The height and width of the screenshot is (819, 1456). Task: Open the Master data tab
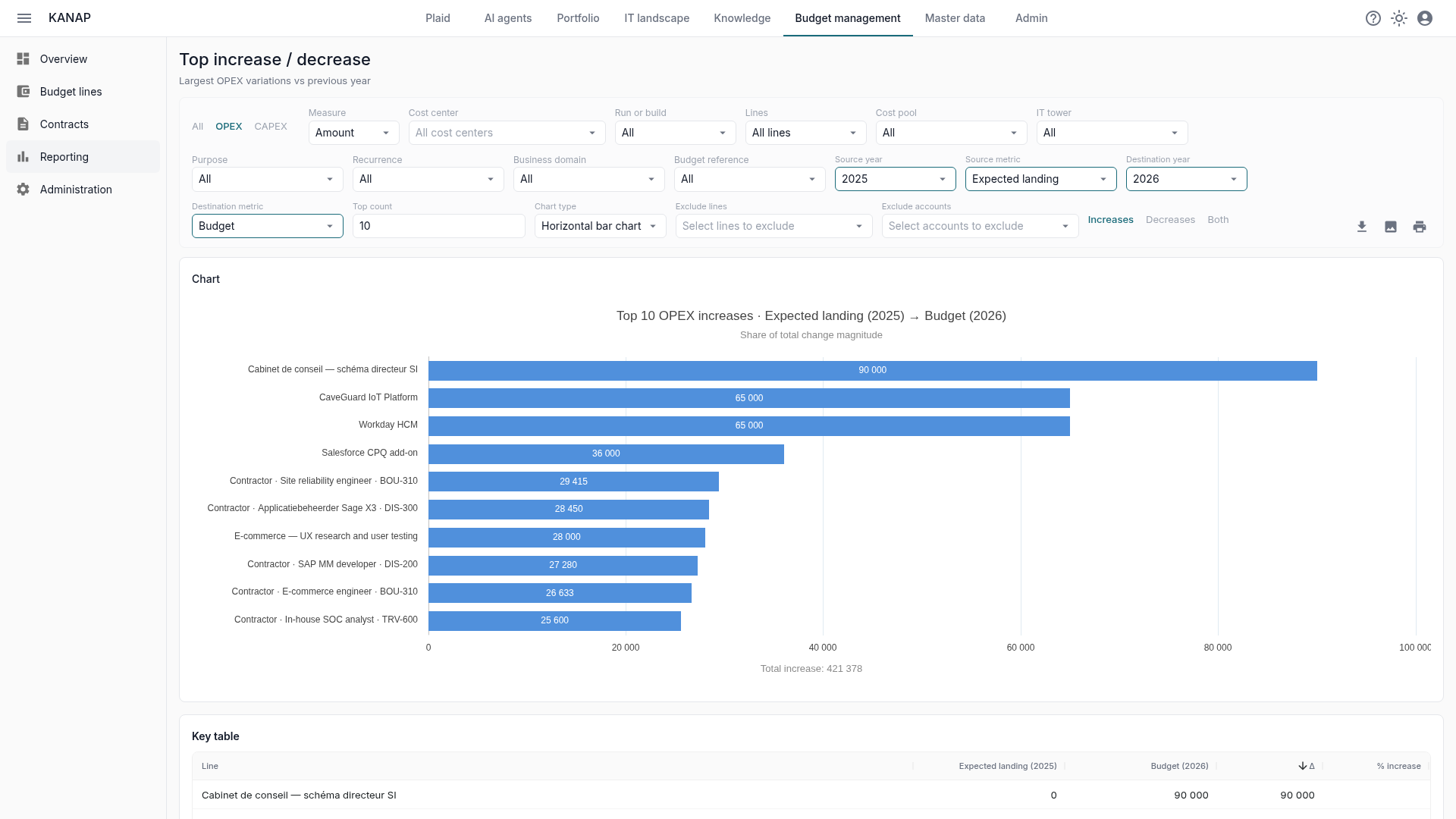click(955, 18)
